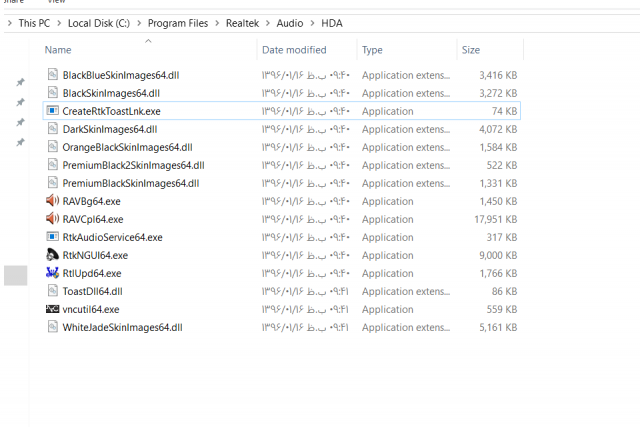Viewport: 640px width, 427px height.
Task: Click the first pin icon in the sidebar
Action: (20, 82)
